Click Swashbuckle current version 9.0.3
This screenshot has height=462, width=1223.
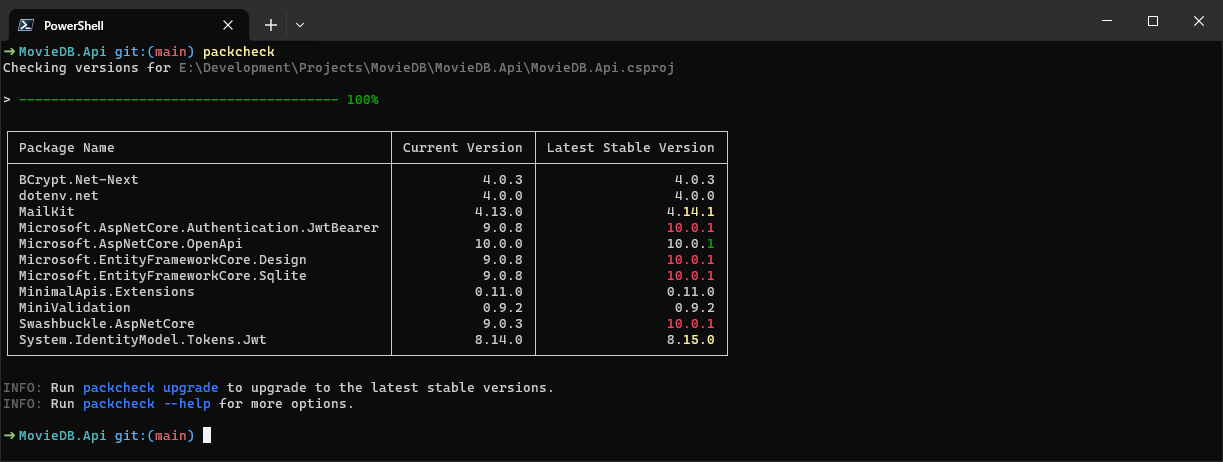click(x=503, y=324)
